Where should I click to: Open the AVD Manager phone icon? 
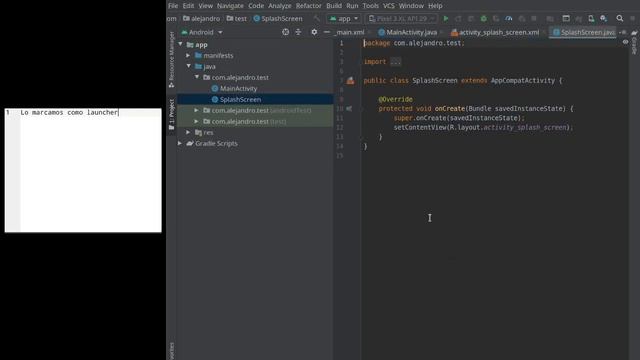click(x=591, y=18)
